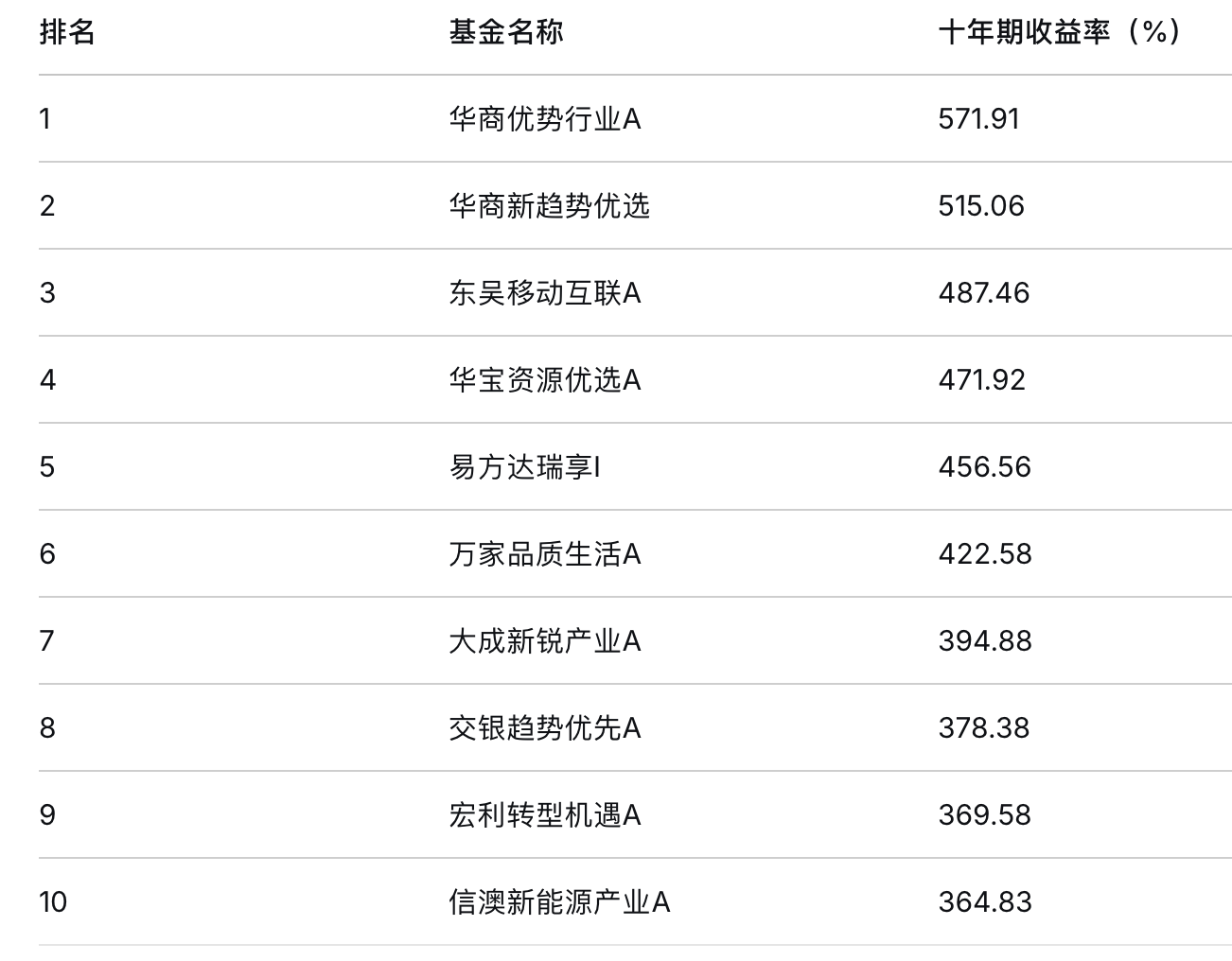Select fund name 华商新趋势优选

coord(550,206)
